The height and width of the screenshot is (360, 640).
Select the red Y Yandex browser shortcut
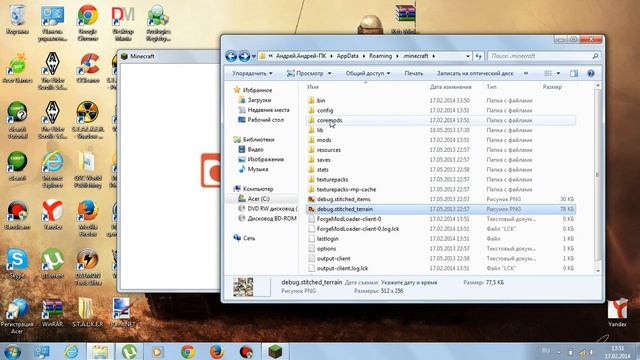(53, 215)
